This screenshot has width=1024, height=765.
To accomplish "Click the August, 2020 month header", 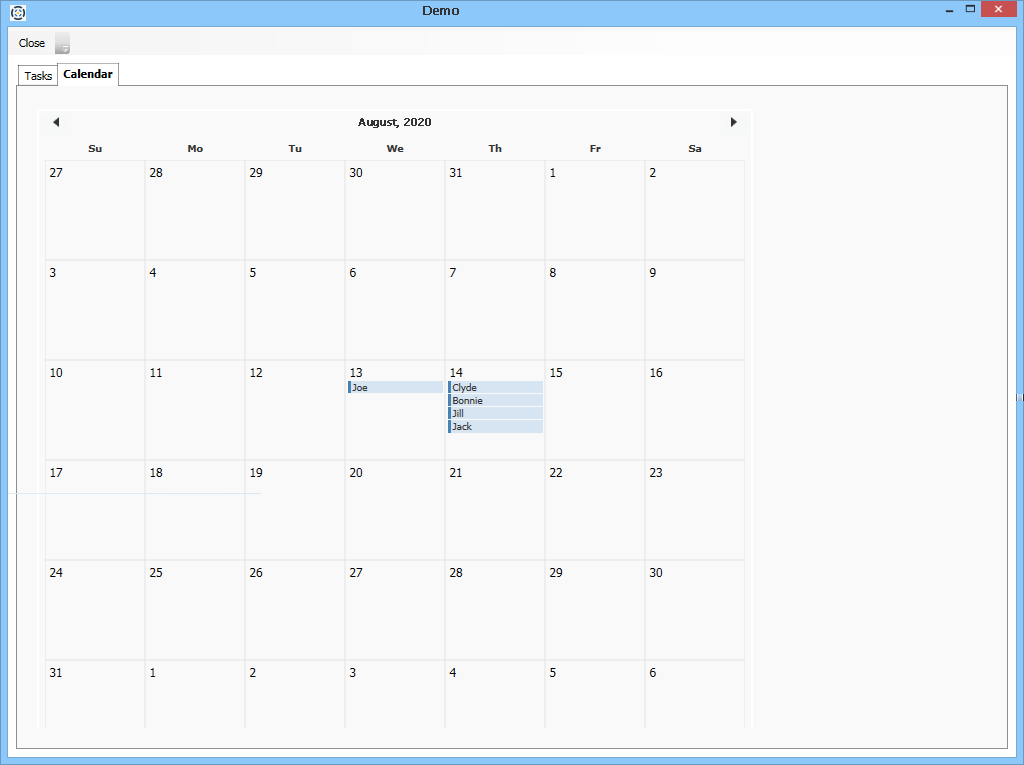I will [x=395, y=122].
